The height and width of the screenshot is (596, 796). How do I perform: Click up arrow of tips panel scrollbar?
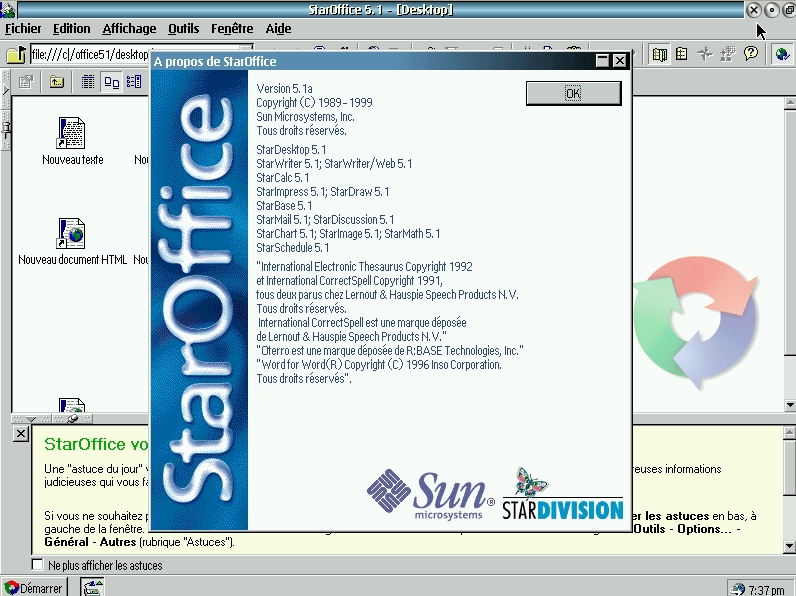point(789,433)
